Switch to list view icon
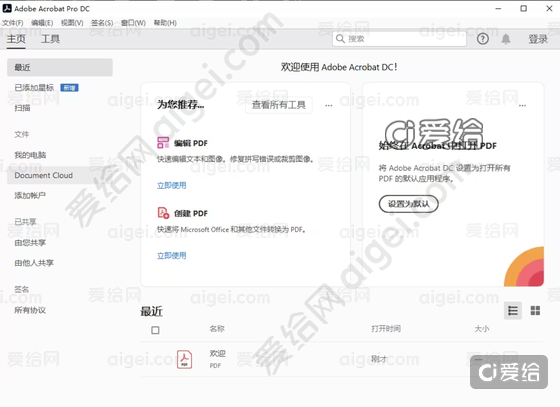 point(513,311)
